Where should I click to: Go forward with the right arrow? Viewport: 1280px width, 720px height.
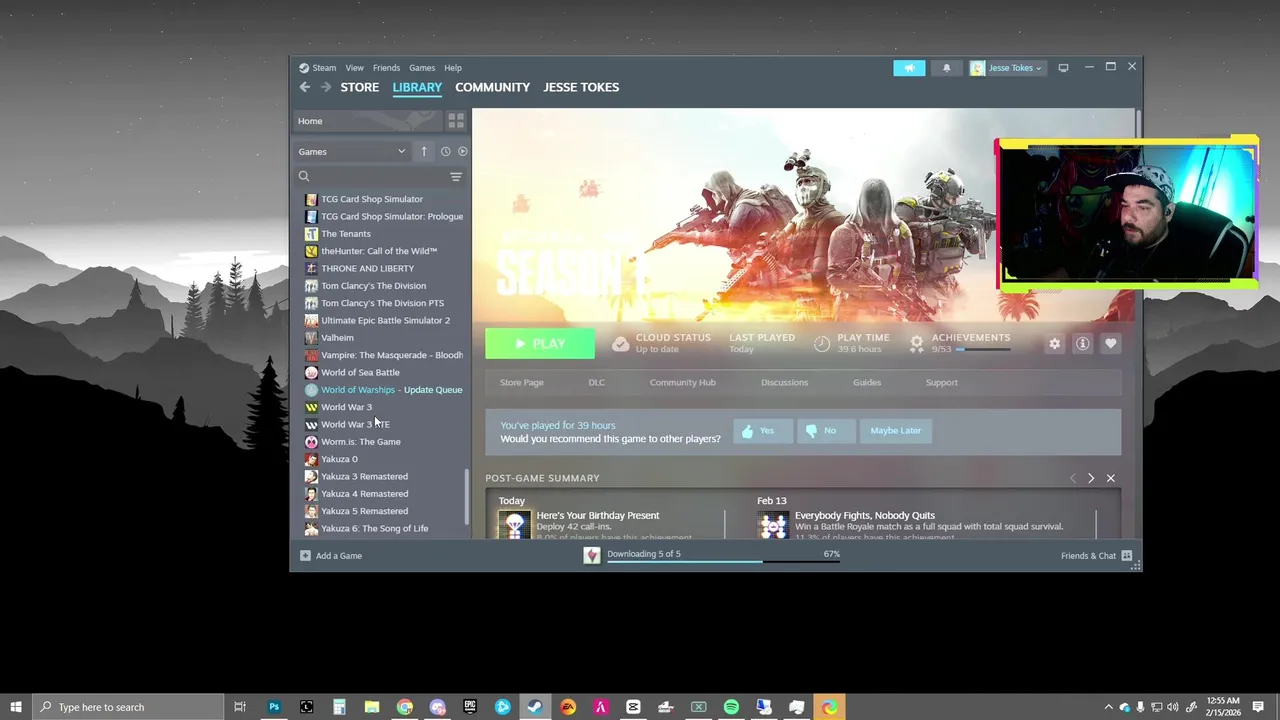pos(325,87)
